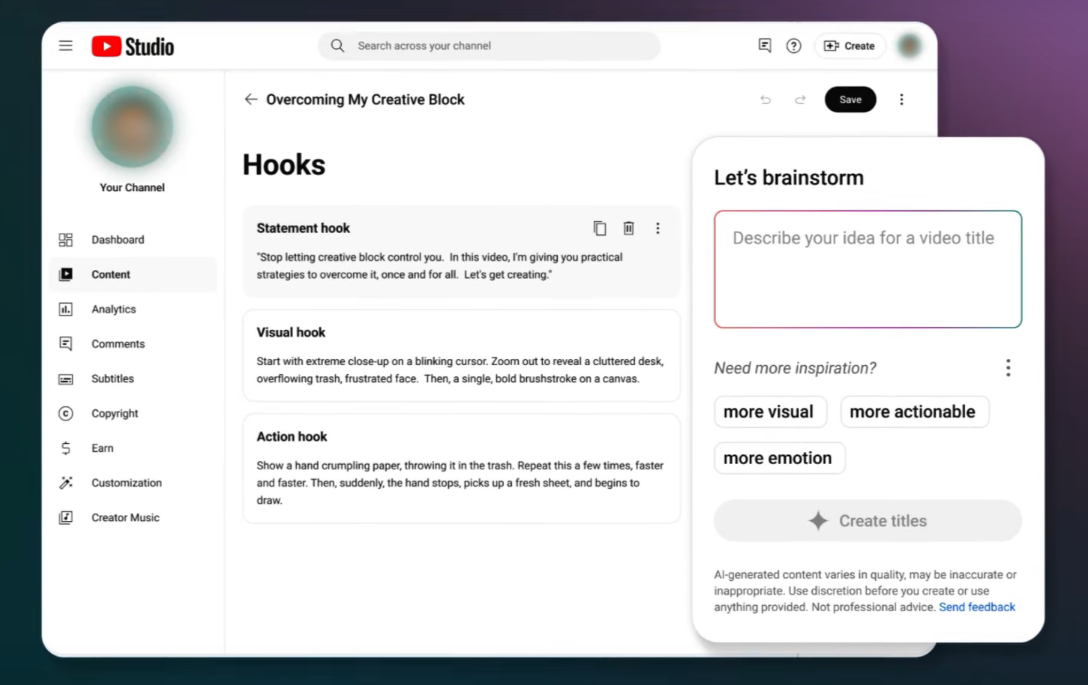
Task: Click the undo arrow icon
Action: [x=766, y=100]
